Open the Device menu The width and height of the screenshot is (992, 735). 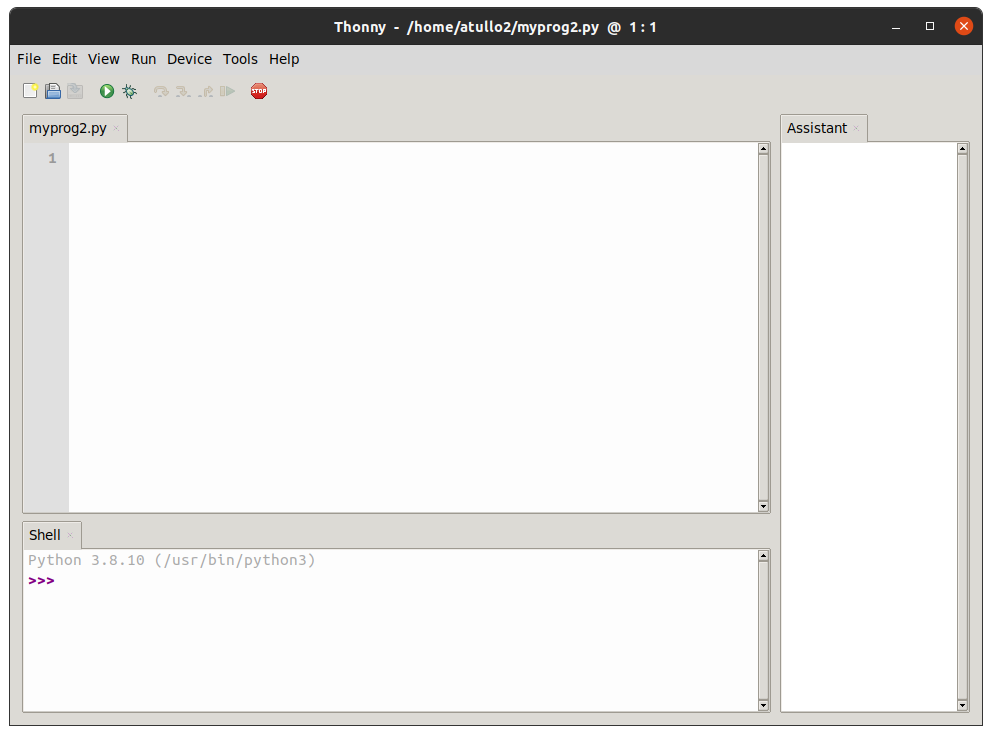click(x=189, y=59)
